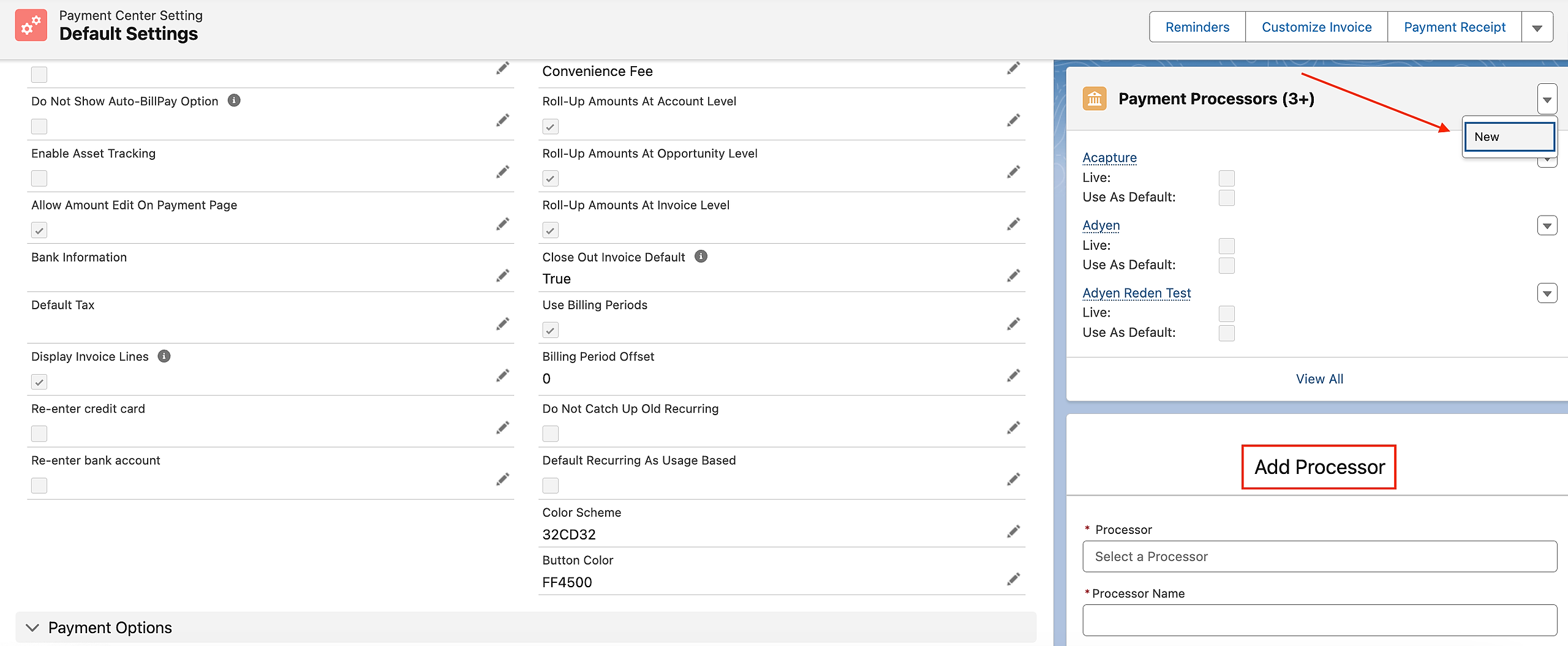Viewport: 1568px width, 646px height.
Task: Select New from the Payment Processors menu
Action: click(1509, 137)
